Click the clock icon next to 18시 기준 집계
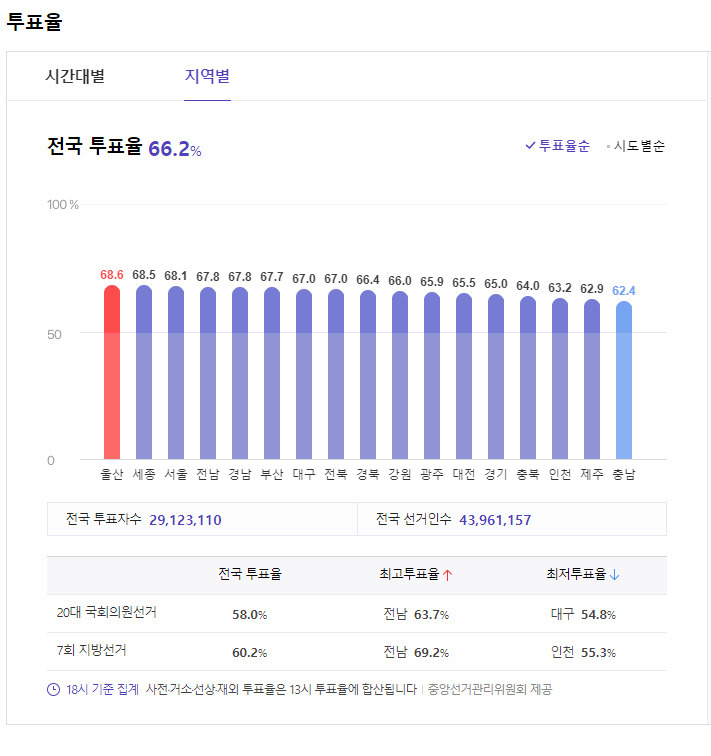Image resolution: width=711 pixels, height=756 pixels. pos(53,689)
